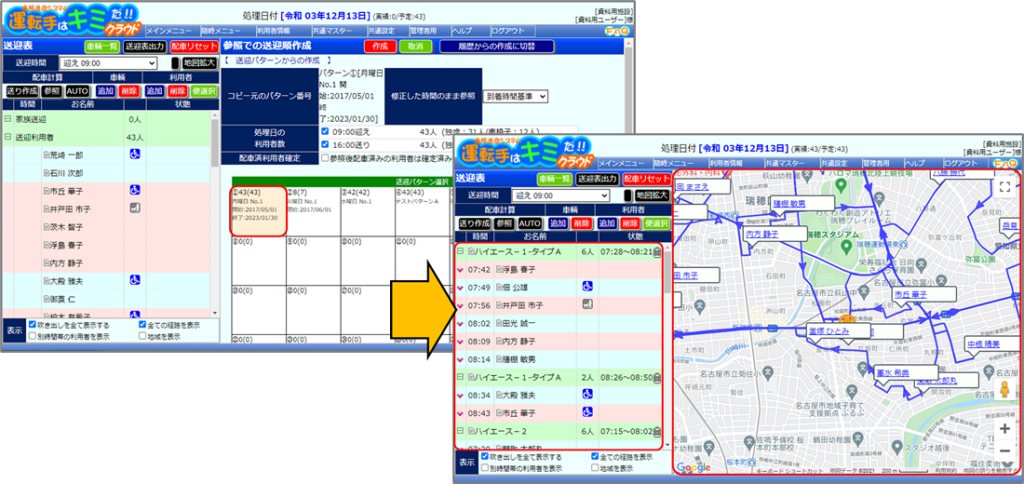The height and width of the screenshot is (484, 1024).
Task: Collapse the 送迎利用者 group in back window
Action: point(8,137)
